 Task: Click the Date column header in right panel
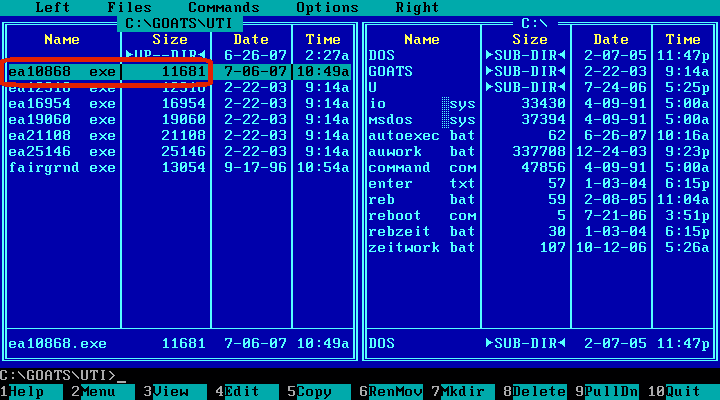611,39
